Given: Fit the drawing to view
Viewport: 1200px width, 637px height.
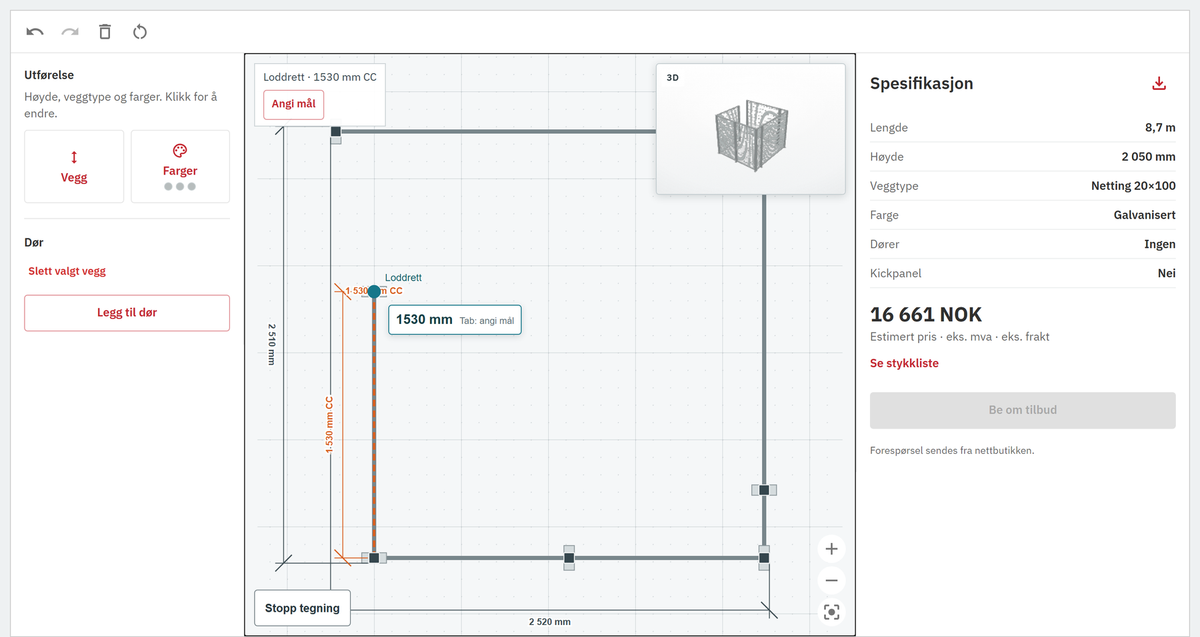Looking at the screenshot, I should [831, 612].
